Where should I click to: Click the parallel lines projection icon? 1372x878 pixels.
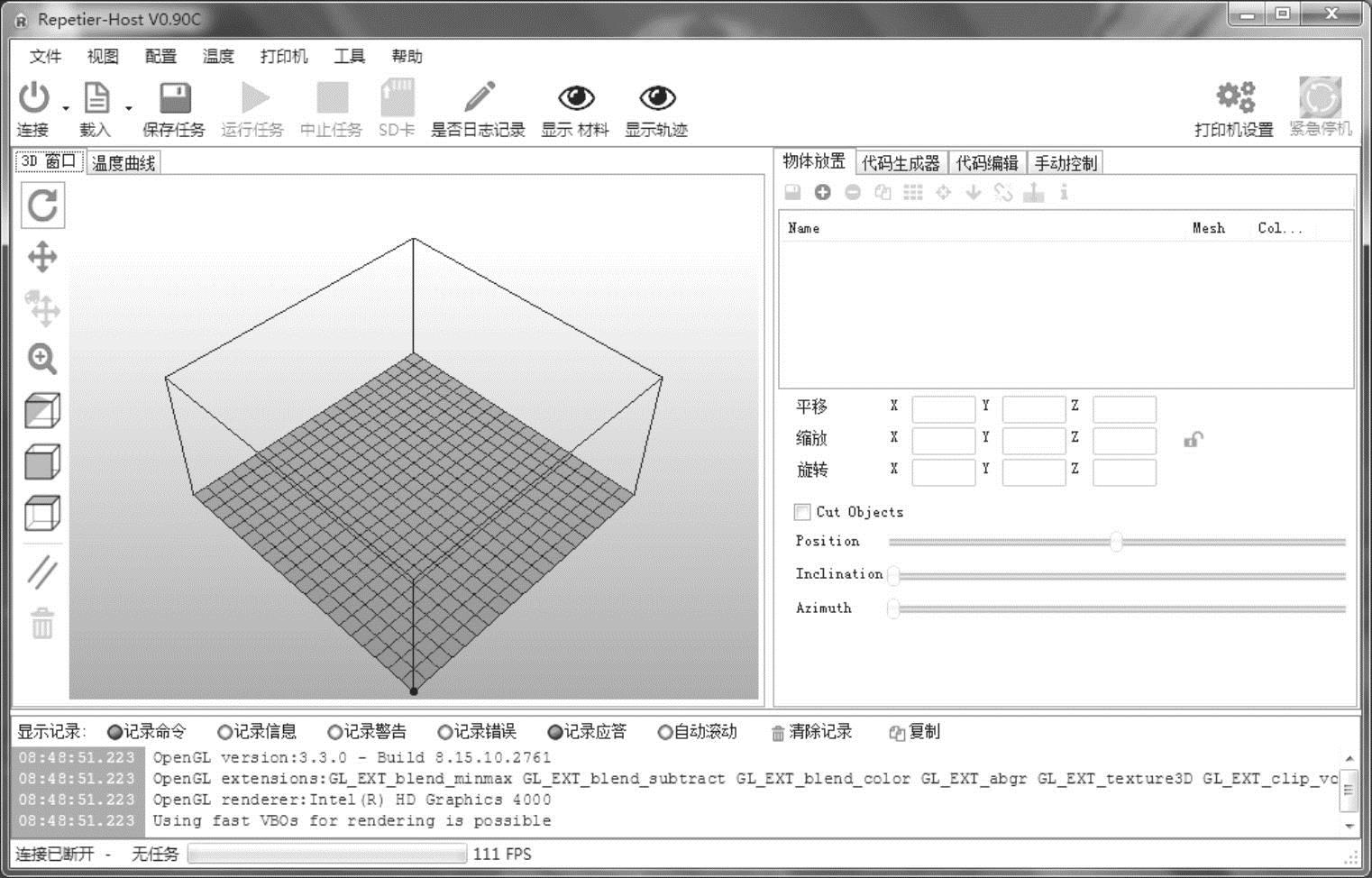click(42, 572)
